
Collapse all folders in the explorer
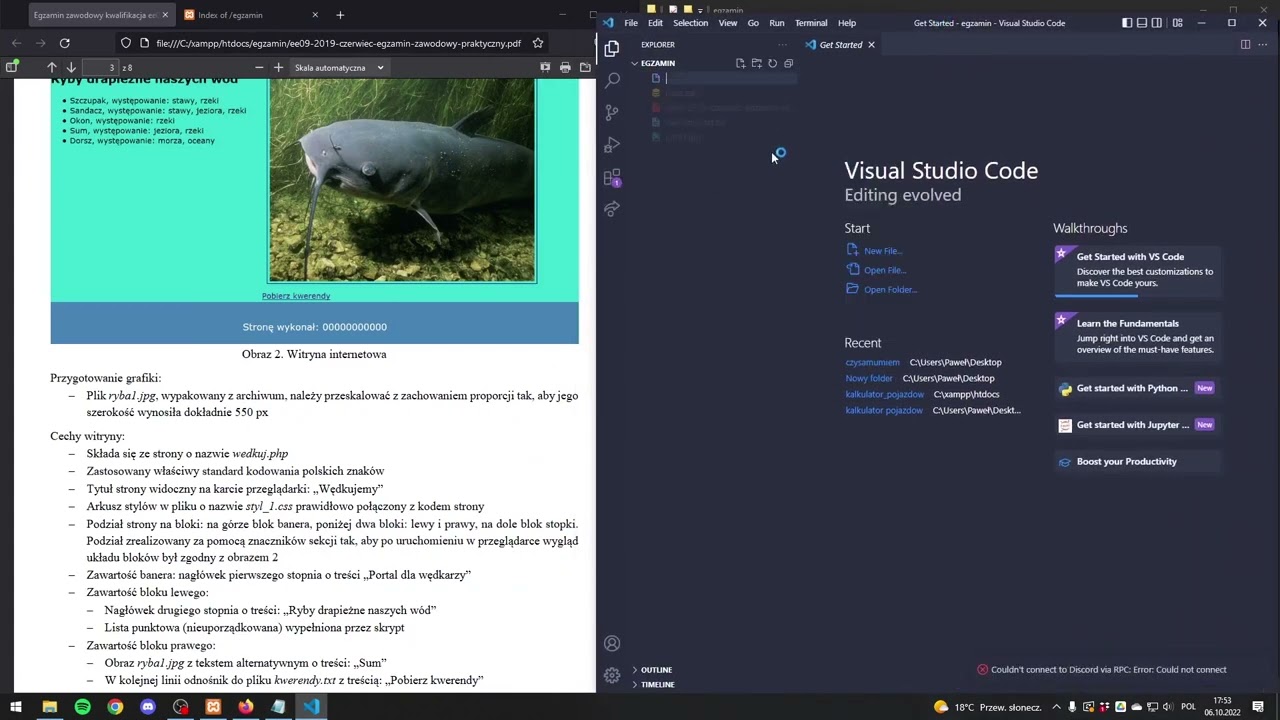click(788, 63)
